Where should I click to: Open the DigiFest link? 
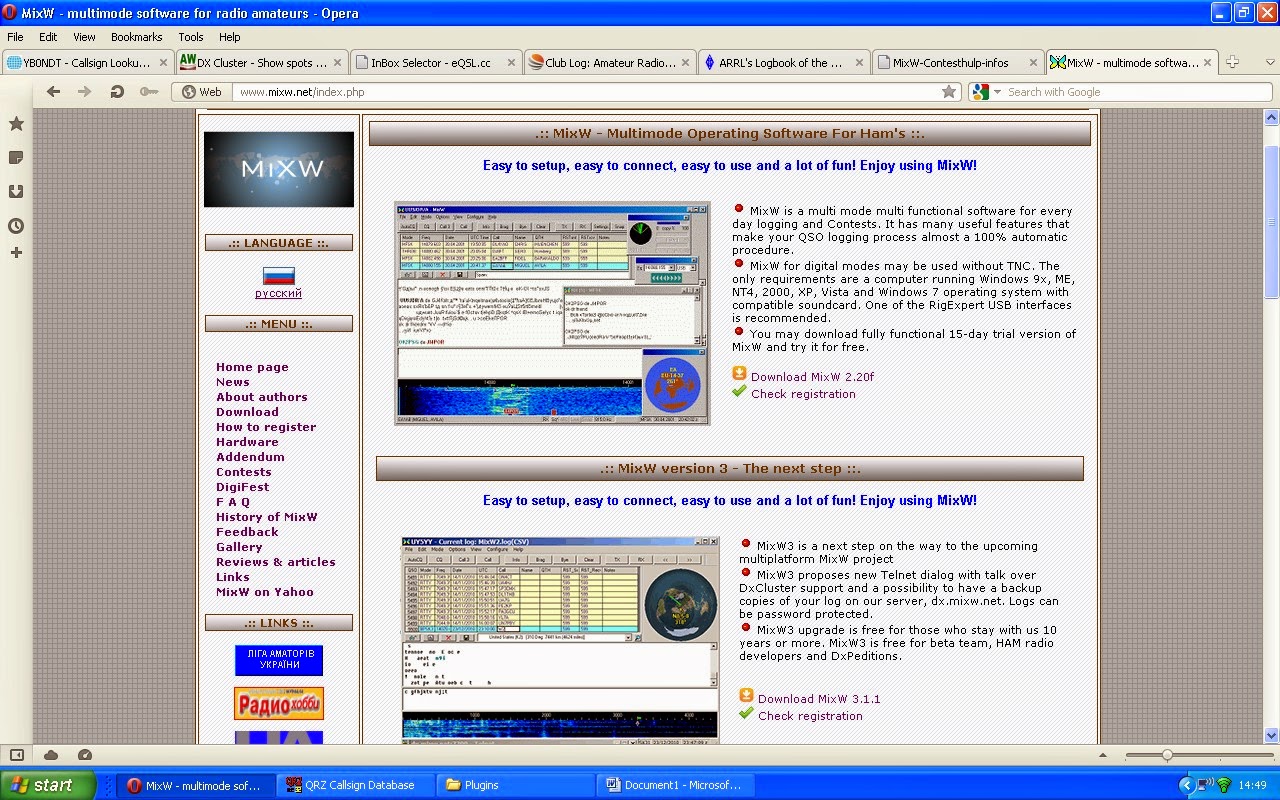tap(243, 487)
